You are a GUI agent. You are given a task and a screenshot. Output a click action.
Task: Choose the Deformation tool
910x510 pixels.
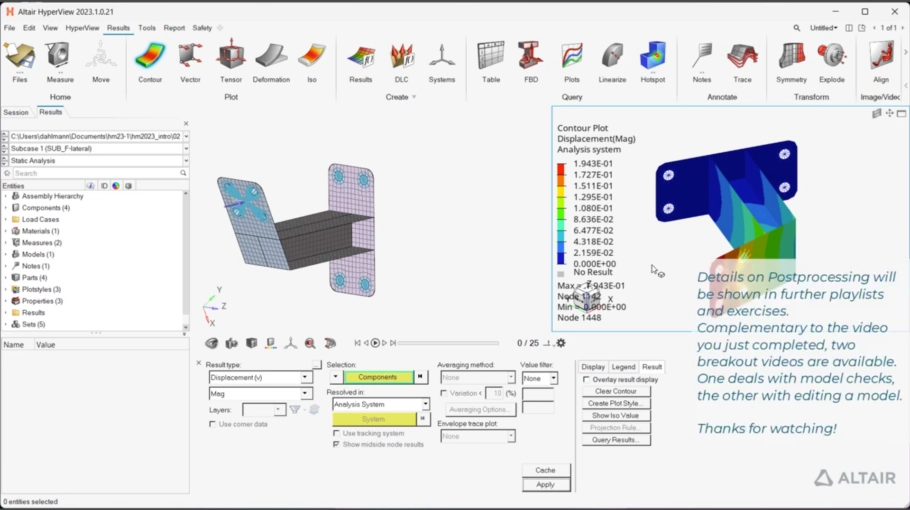click(271, 62)
